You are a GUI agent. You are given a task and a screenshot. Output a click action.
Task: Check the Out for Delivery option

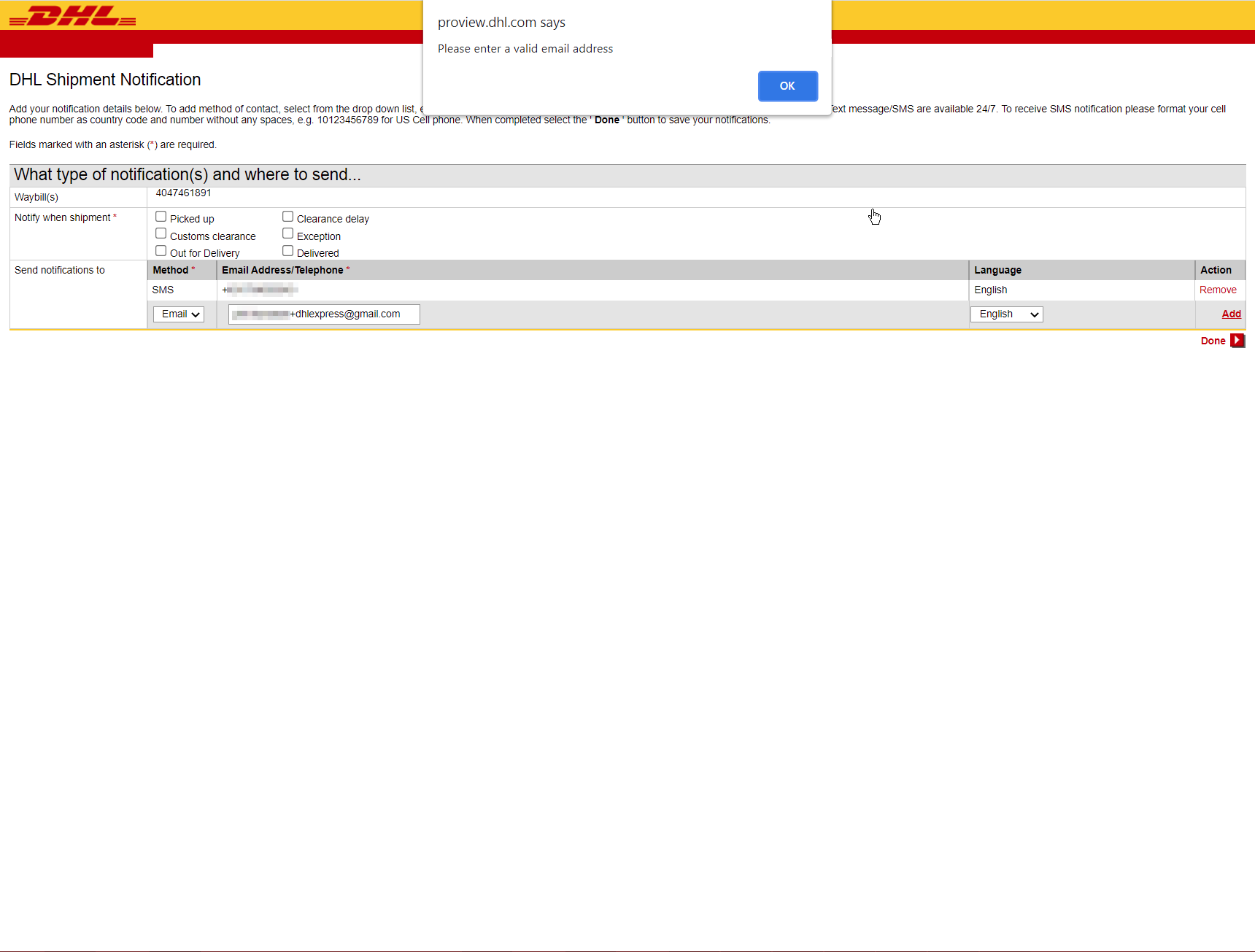[x=161, y=251]
